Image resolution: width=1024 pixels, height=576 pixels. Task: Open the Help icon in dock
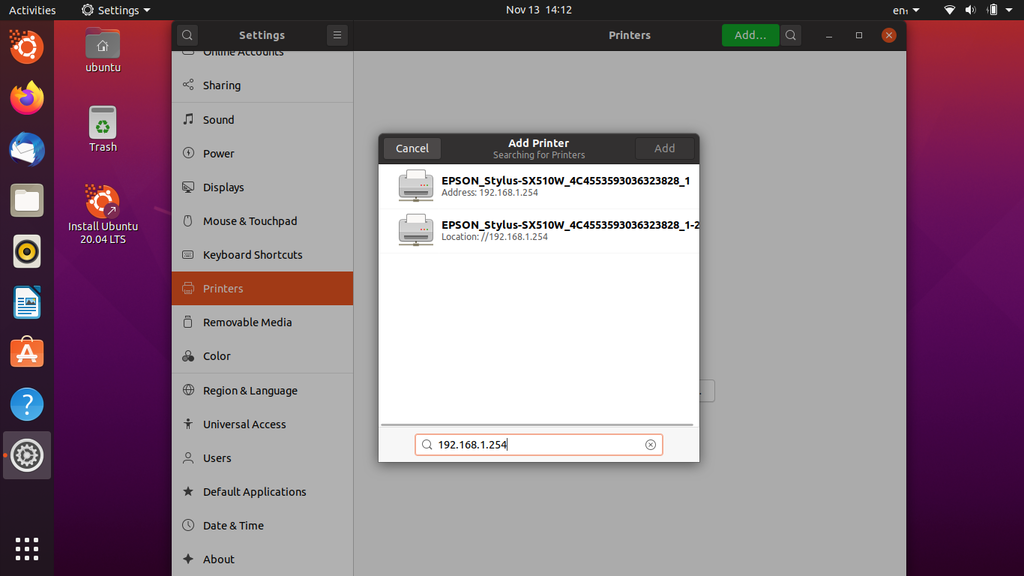[27, 404]
